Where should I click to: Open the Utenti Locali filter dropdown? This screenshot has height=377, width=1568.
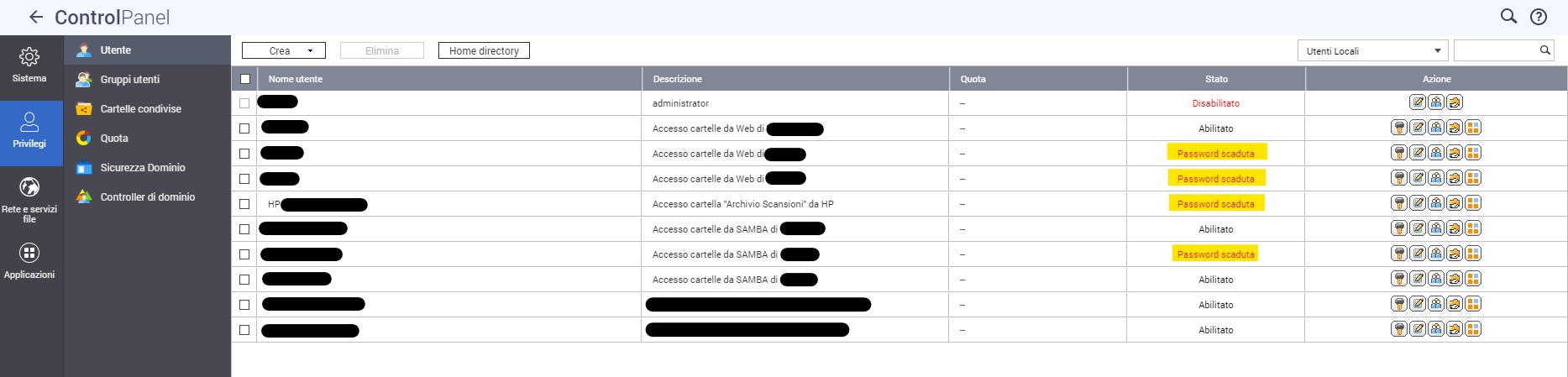coord(1372,51)
